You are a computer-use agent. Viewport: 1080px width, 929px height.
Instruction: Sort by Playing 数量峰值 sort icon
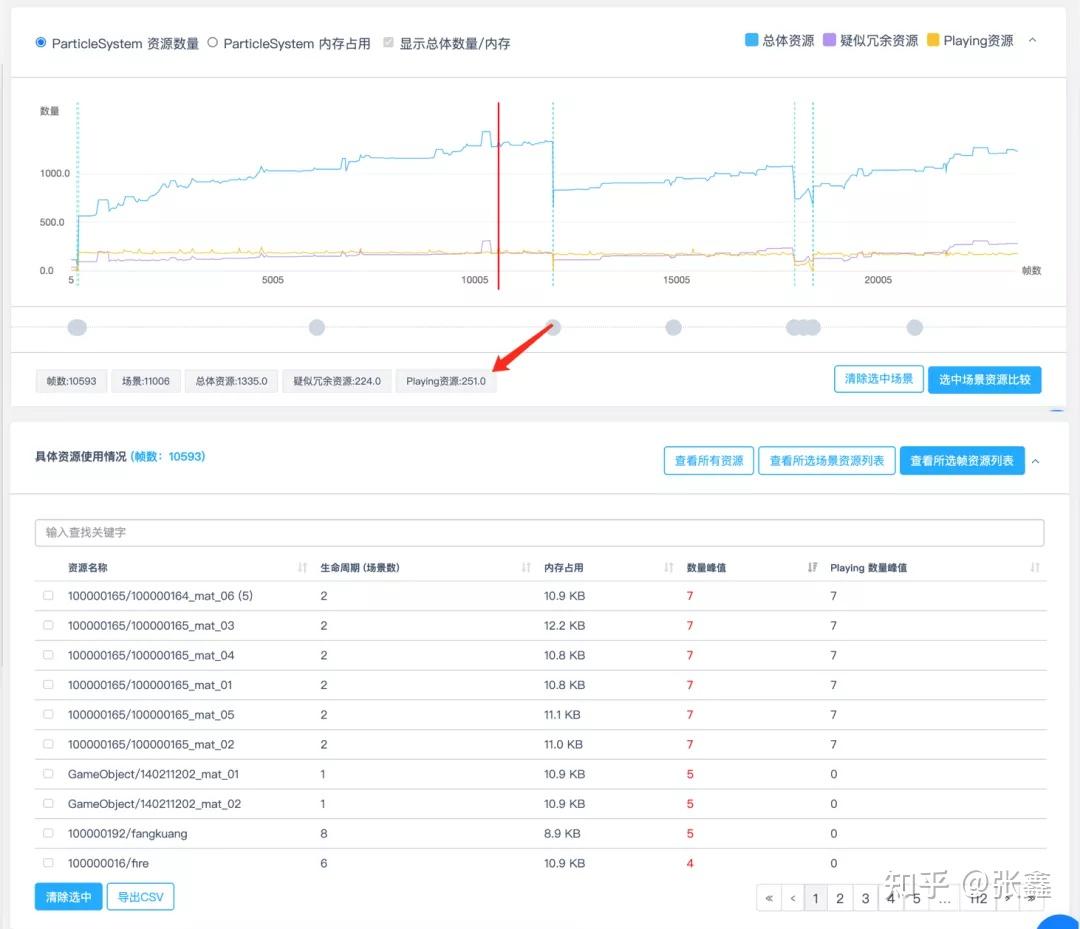point(1035,567)
